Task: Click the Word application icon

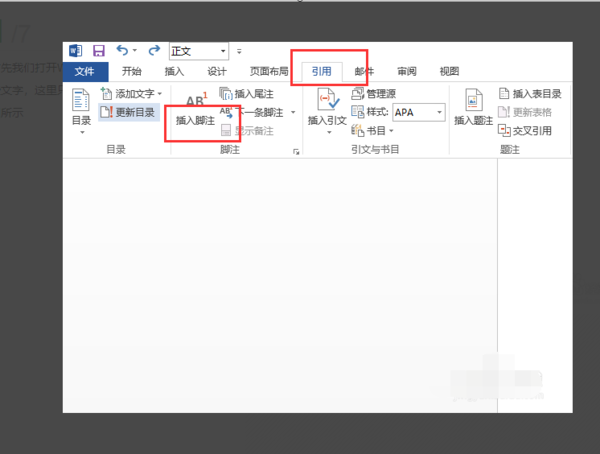Action: [75, 51]
